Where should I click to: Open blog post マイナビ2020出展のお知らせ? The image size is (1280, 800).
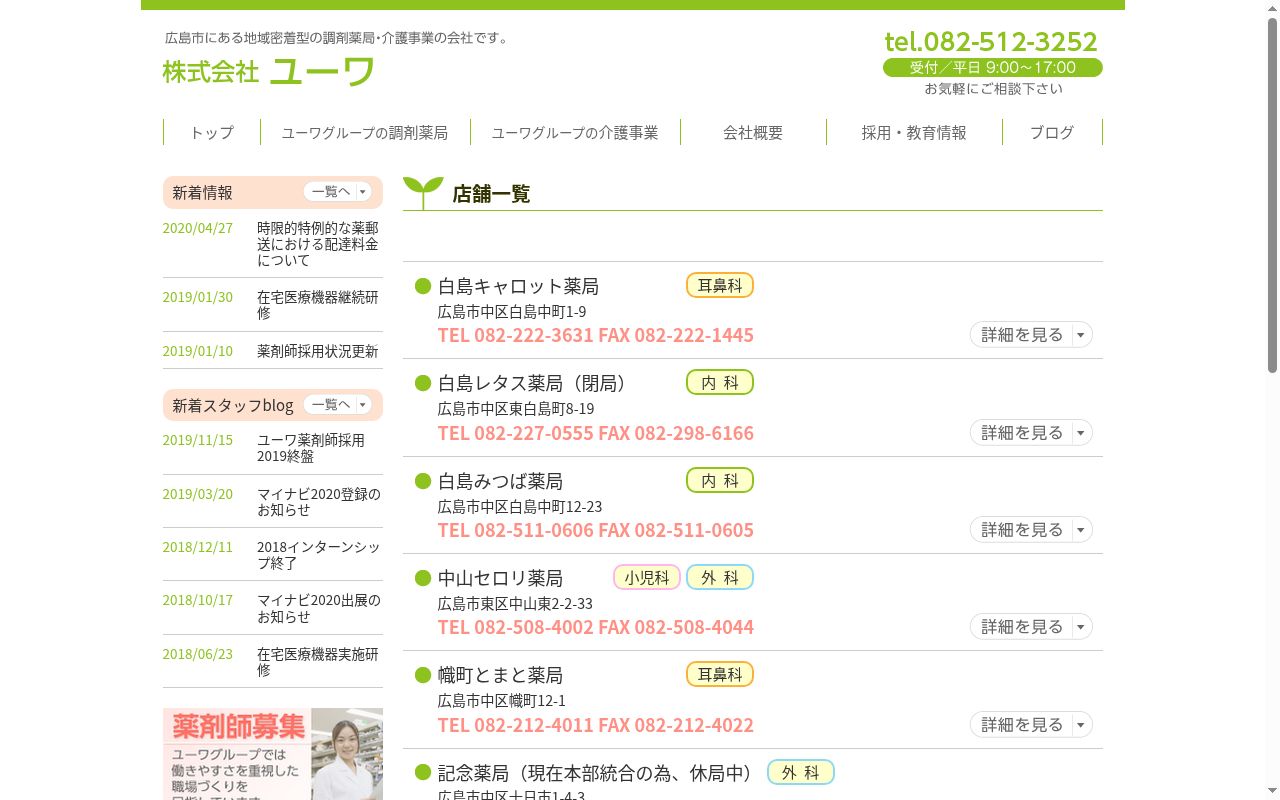(x=319, y=608)
